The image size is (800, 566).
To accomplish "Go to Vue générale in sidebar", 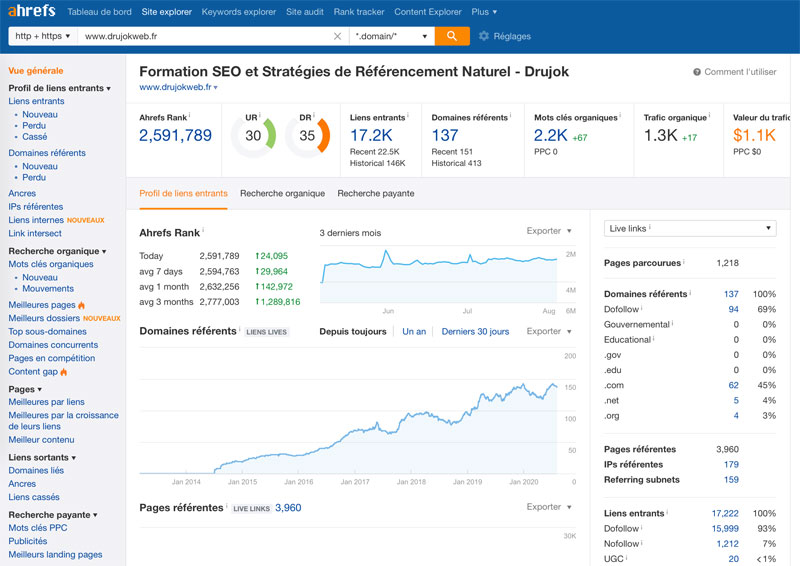I will tap(36, 71).
